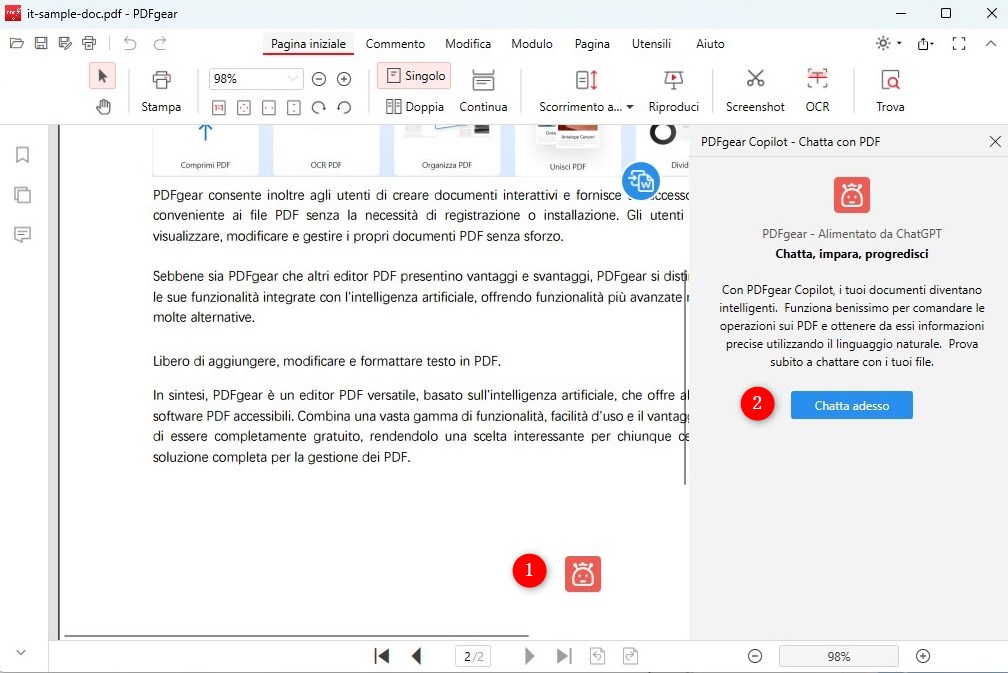This screenshot has height=673, width=1008.
Task: Click the page number field 2/2
Action: click(474, 656)
